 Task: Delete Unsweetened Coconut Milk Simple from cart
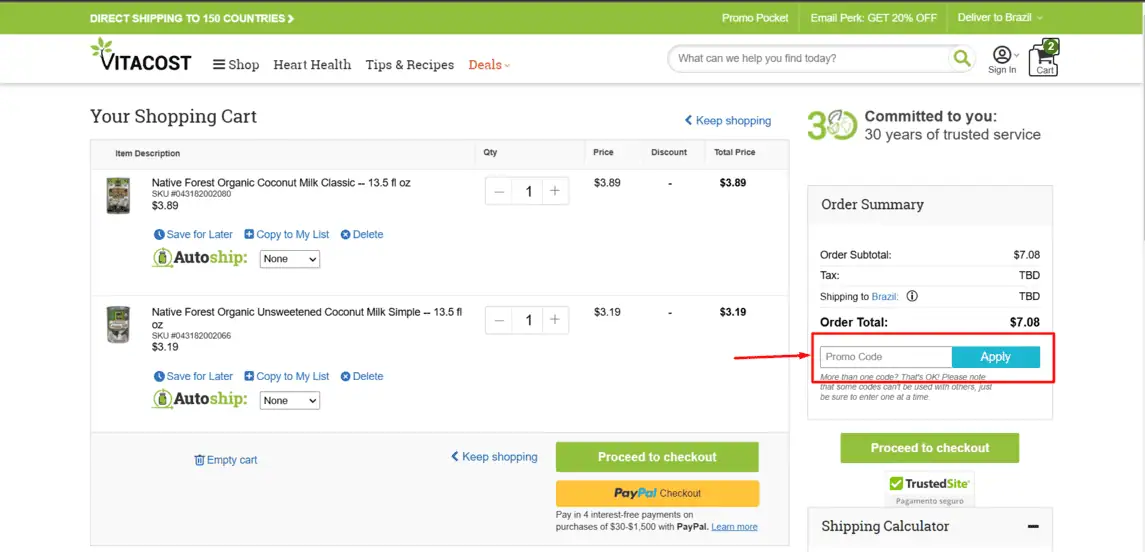point(362,376)
